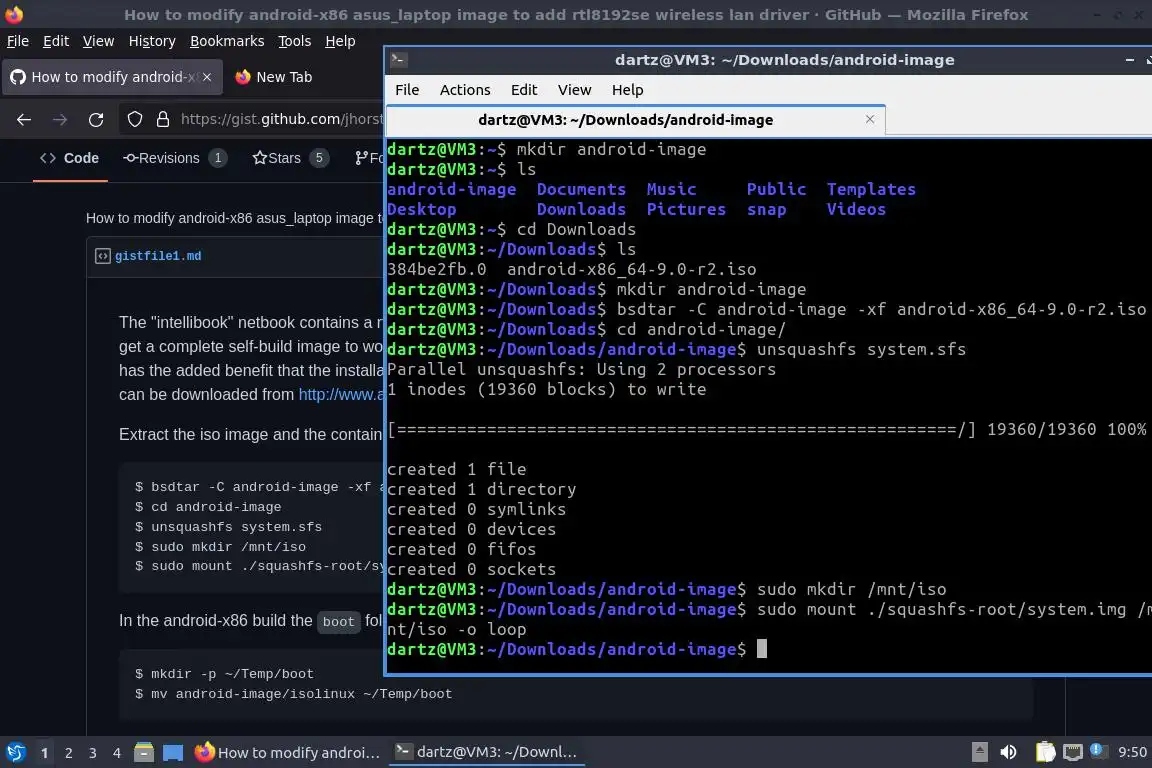Click the padlock site security icon
1152x768 pixels.
click(x=163, y=119)
